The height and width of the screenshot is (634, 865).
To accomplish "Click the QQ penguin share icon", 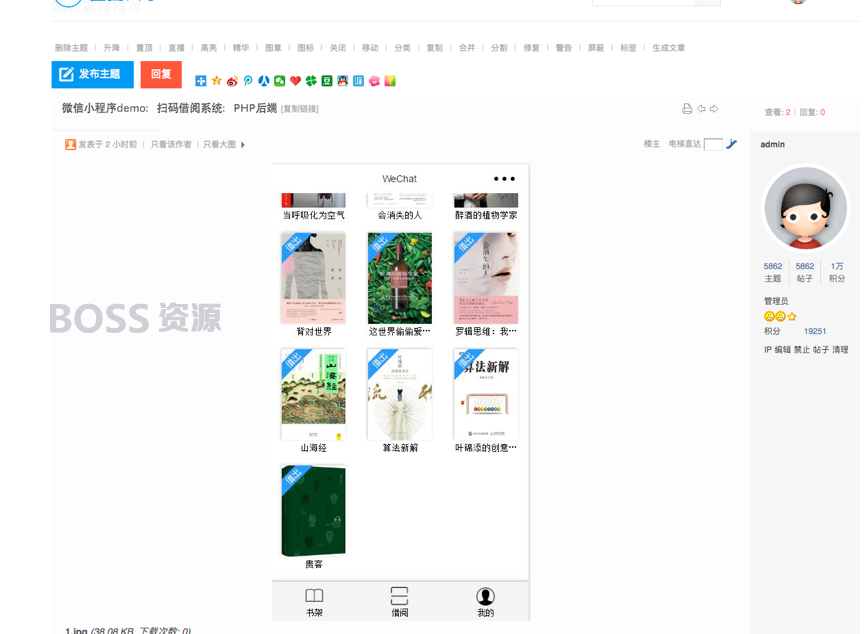I will (x=343, y=81).
